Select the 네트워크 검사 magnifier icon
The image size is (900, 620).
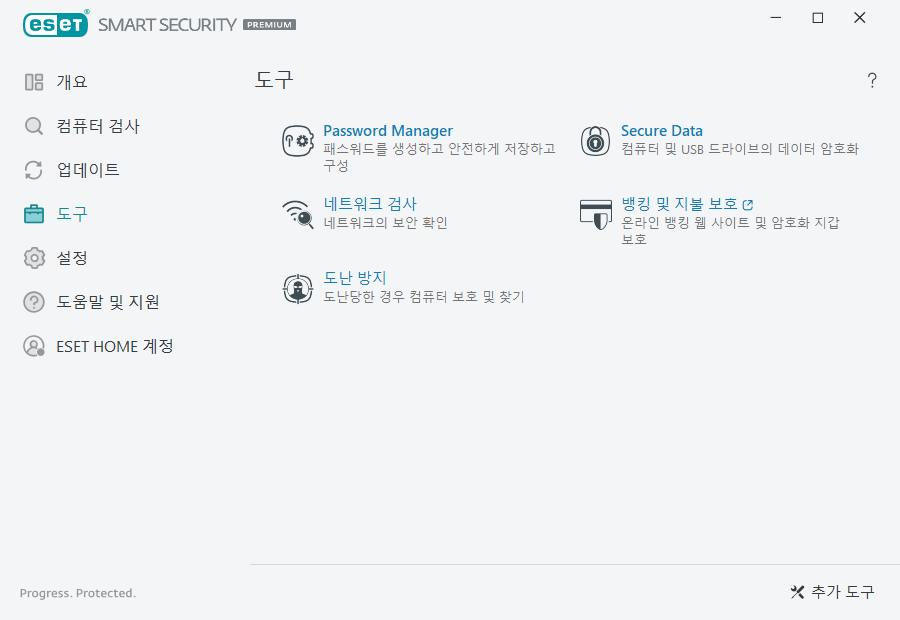coord(295,213)
